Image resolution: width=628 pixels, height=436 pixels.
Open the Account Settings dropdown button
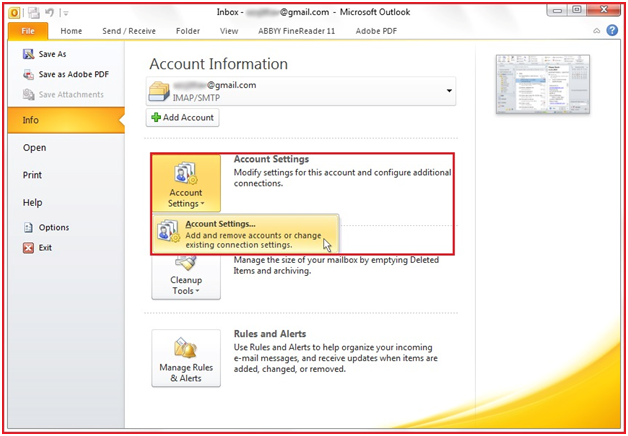click(186, 183)
